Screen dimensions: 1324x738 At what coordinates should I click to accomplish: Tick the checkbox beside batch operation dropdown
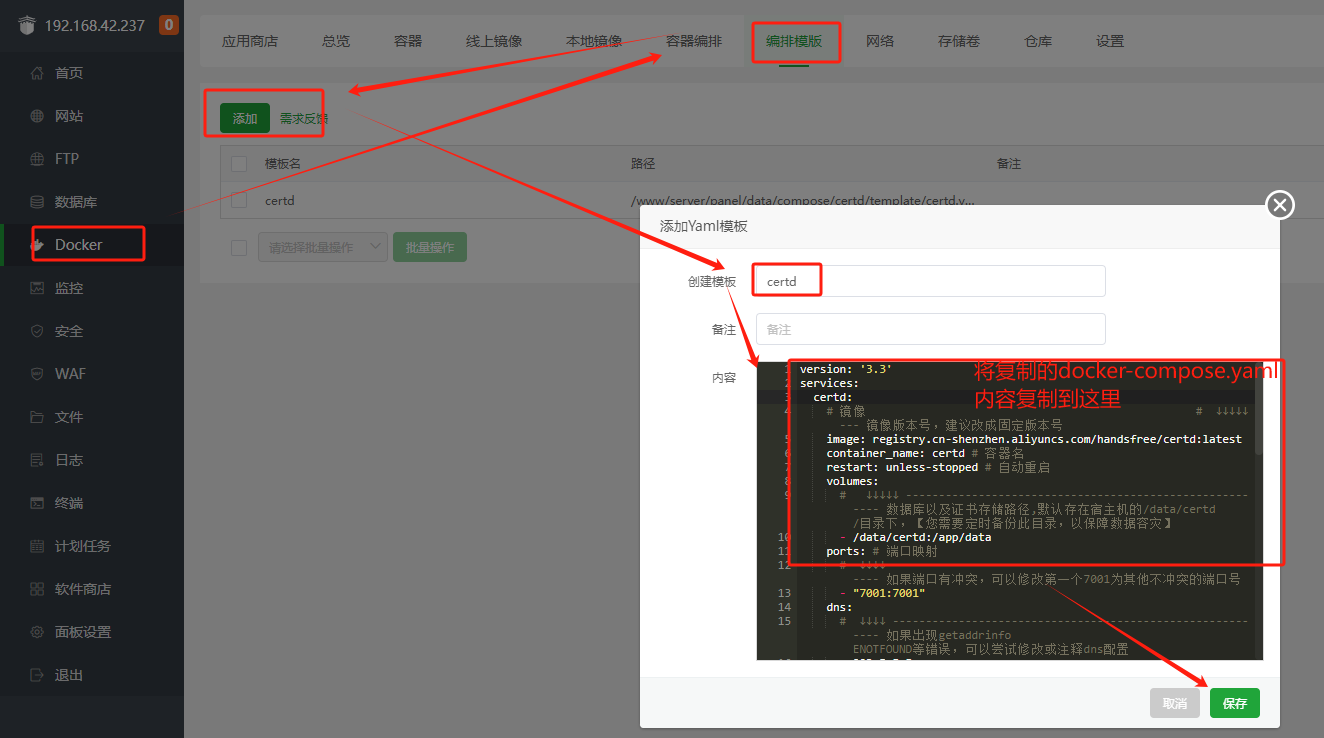(239, 247)
